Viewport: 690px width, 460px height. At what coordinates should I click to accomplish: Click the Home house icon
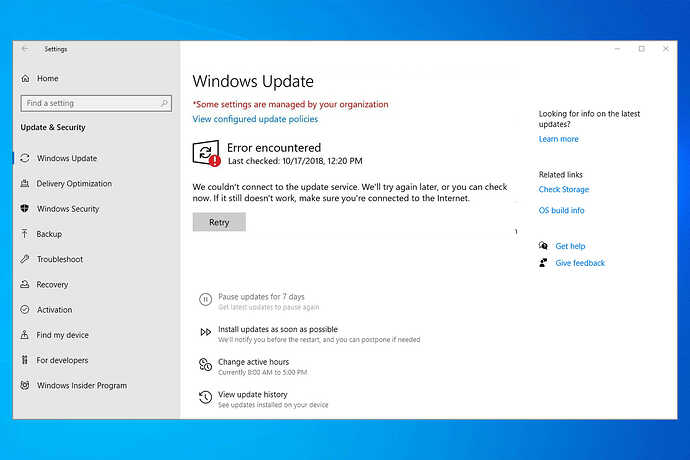click(x=26, y=78)
